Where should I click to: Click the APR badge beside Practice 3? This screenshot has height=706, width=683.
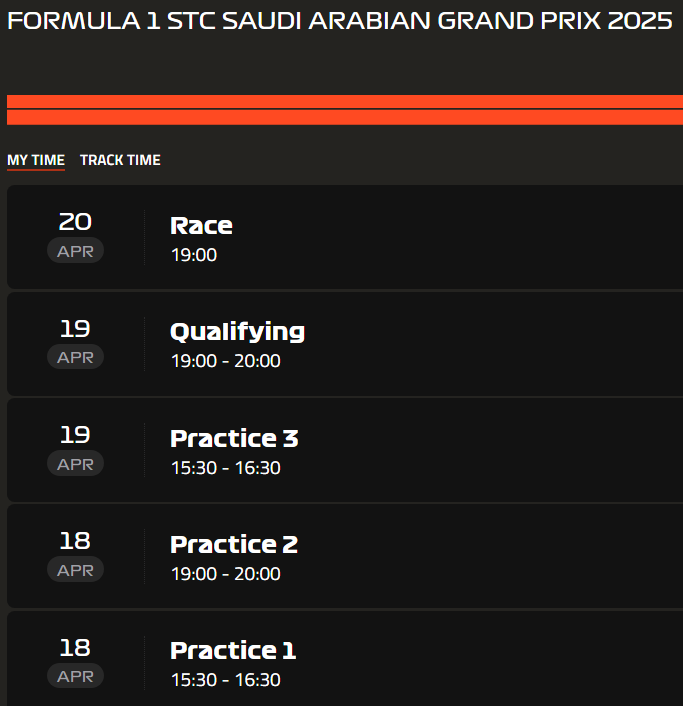[x=75, y=463]
